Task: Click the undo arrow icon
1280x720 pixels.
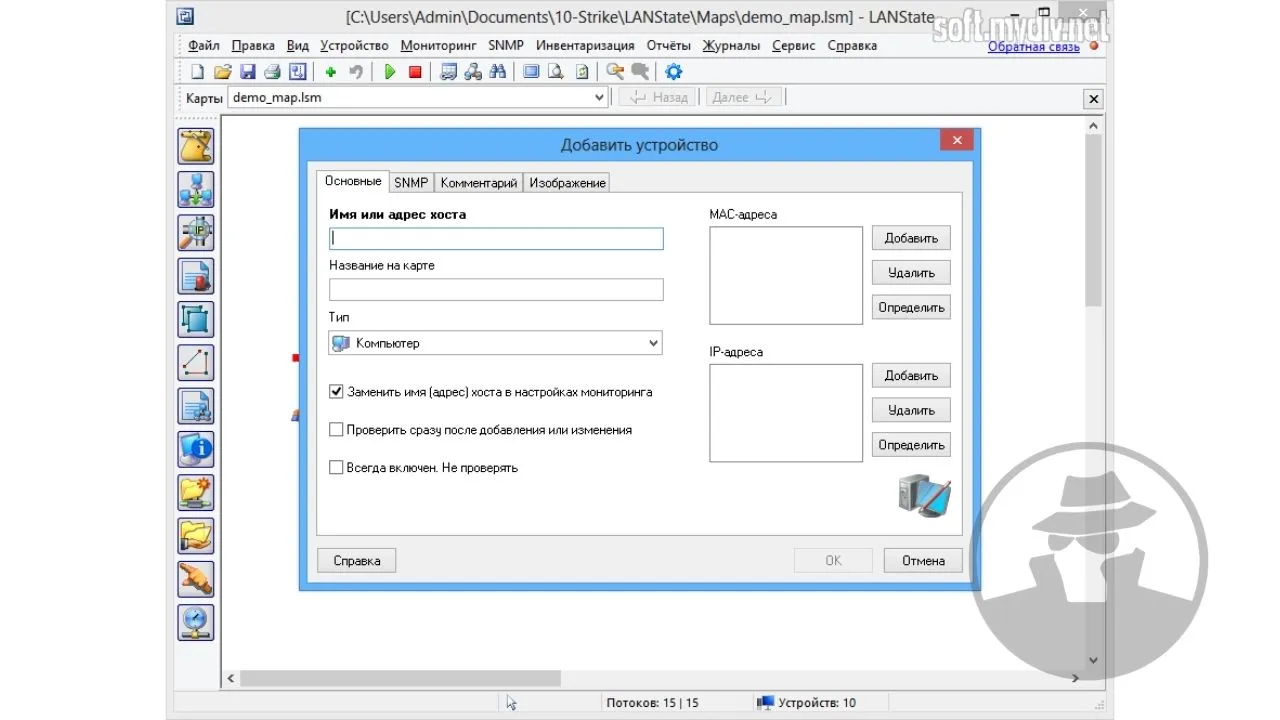Action: 355,72
